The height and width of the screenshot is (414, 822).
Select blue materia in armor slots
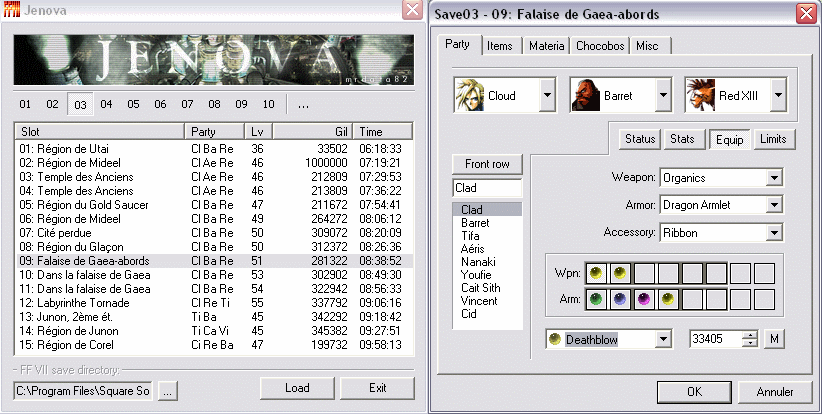(620, 299)
